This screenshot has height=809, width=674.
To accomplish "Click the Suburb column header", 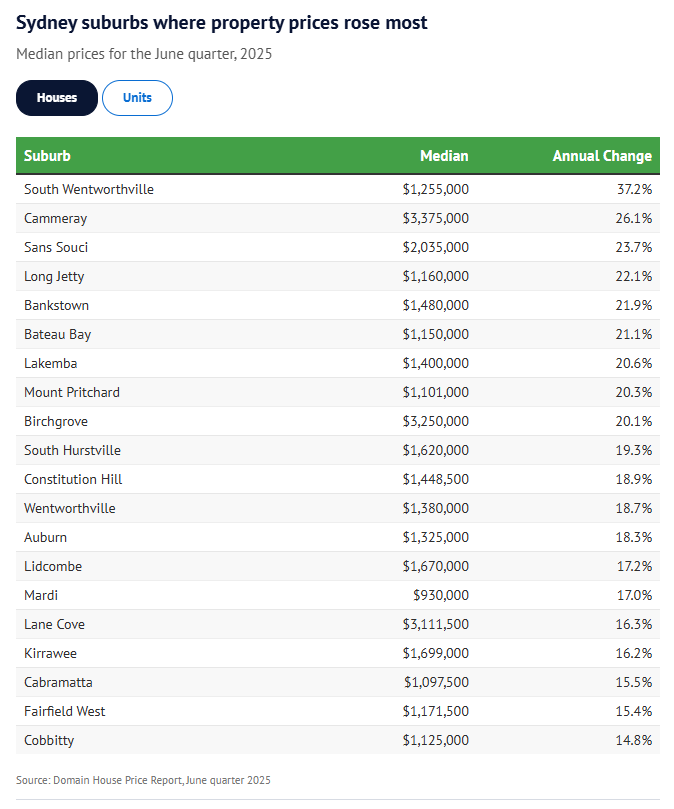I will pyautogui.click(x=47, y=156).
